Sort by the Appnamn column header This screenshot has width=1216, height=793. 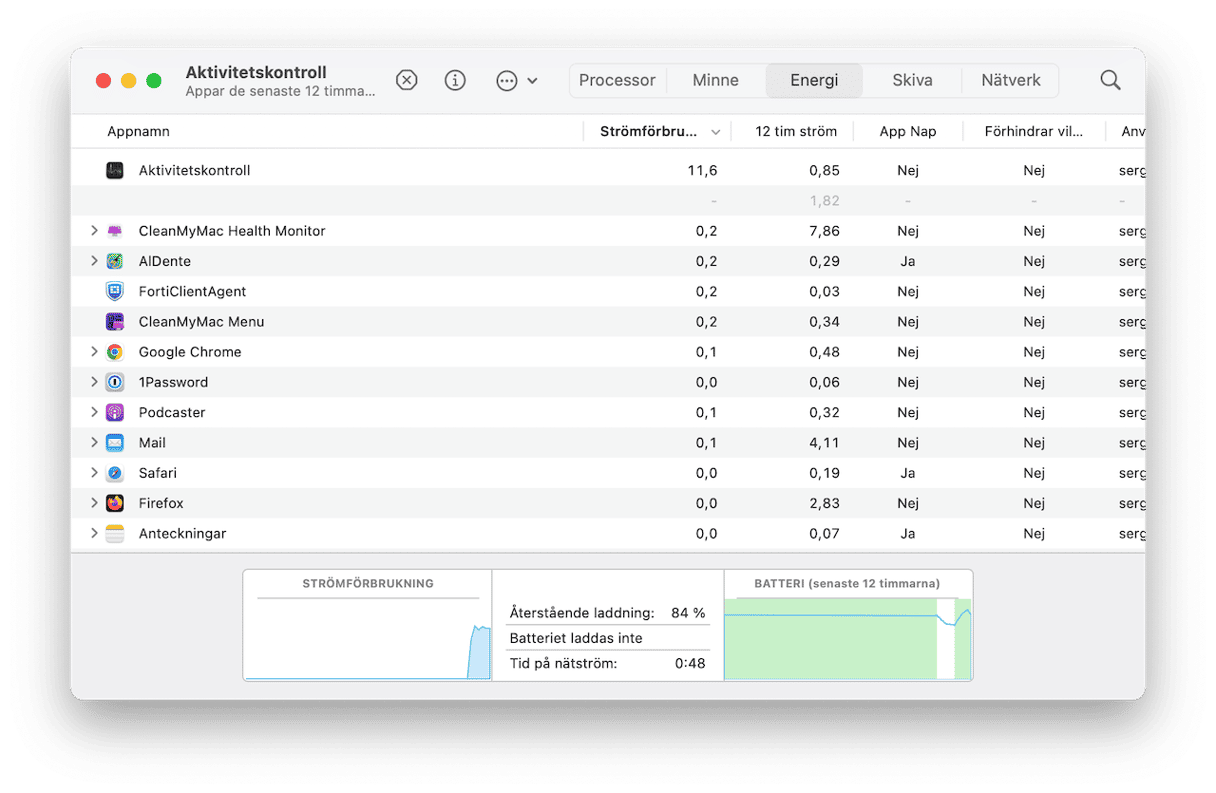click(x=139, y=132)
